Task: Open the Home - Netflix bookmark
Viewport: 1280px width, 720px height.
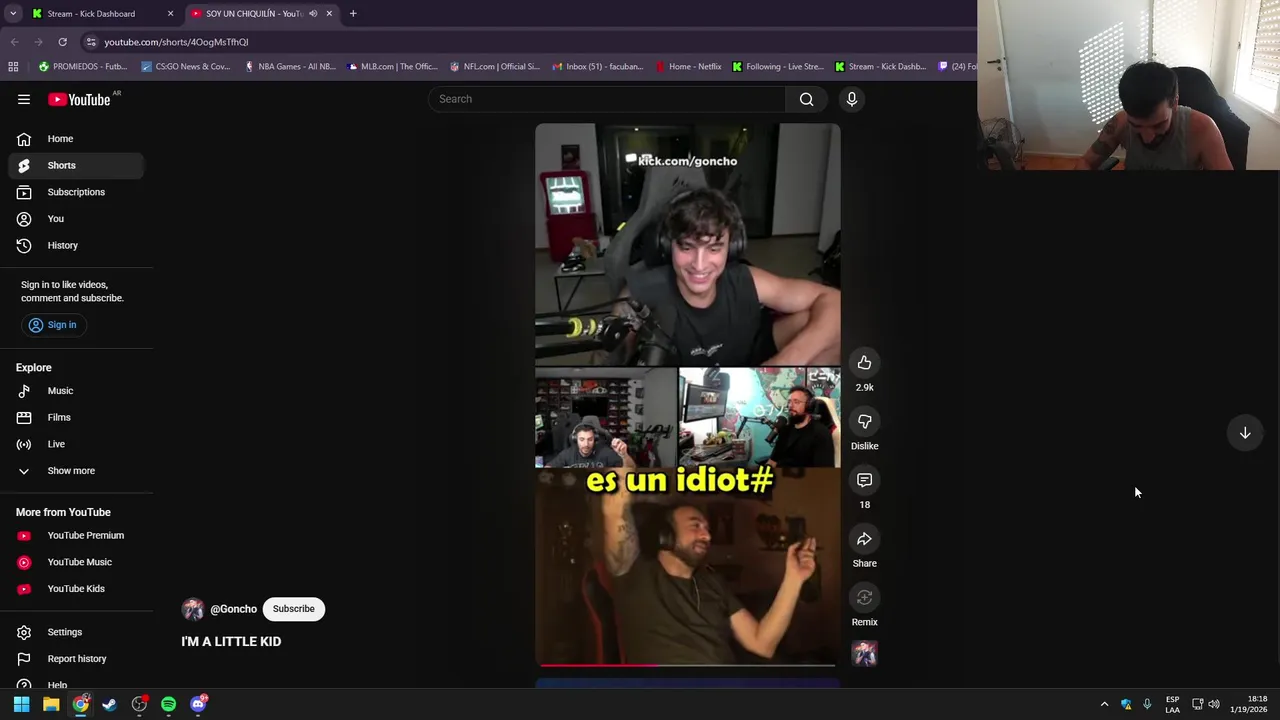Action: point(689,67)
